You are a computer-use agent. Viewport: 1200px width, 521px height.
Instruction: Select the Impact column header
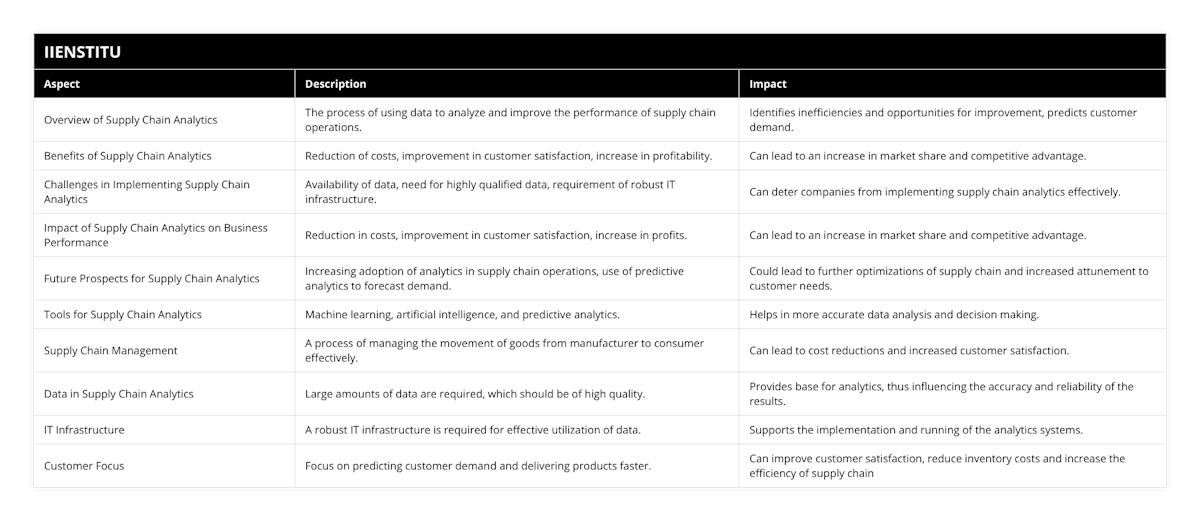pyautogui.click(x=768, y=84)
